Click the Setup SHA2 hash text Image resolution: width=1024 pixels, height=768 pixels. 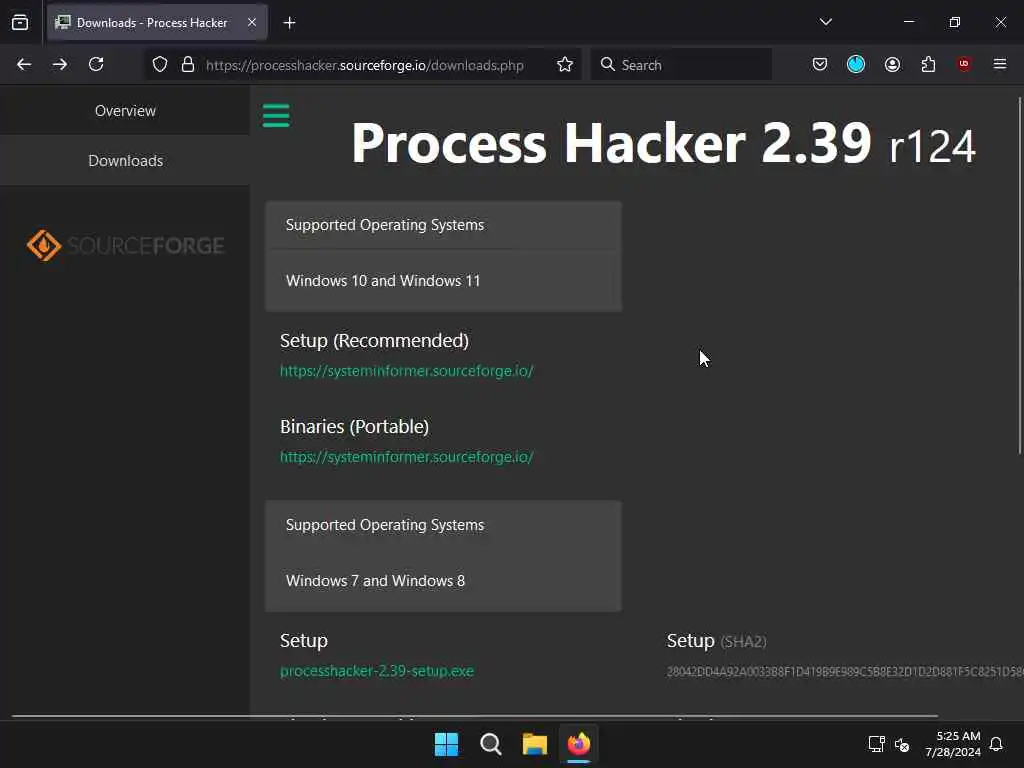point(845,672)
